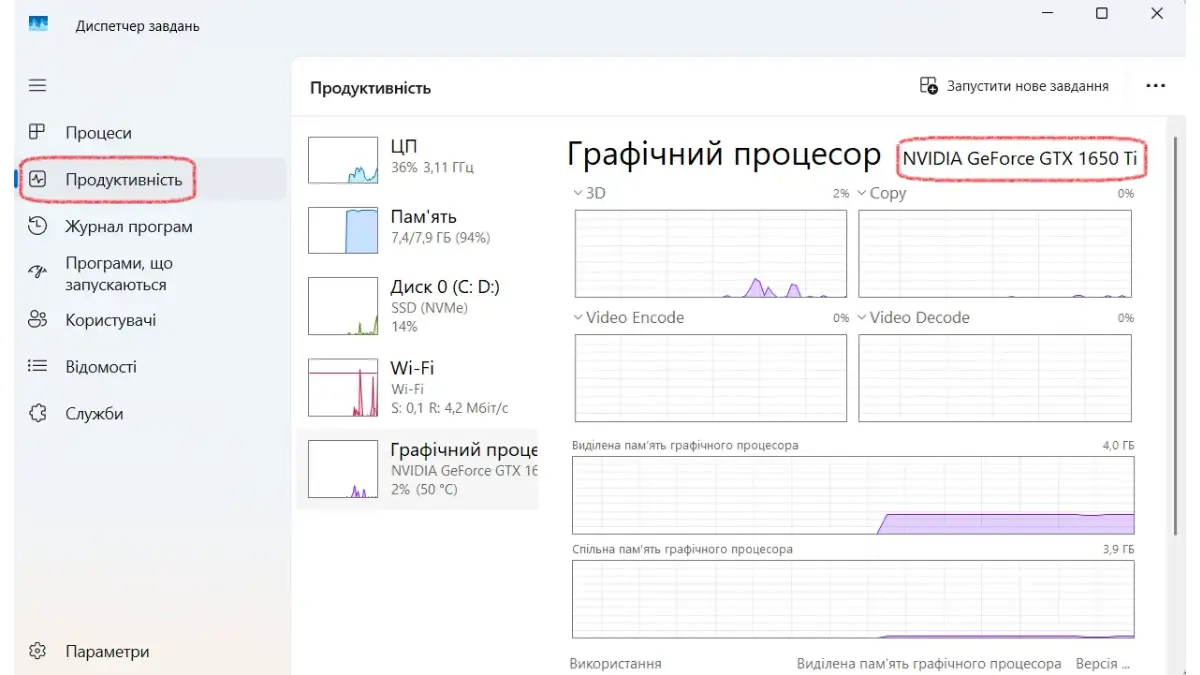Screen dimensions: 1200x675
Task: Select the Диск 0 graph thumbnail
Action: [x=344, y=306]
